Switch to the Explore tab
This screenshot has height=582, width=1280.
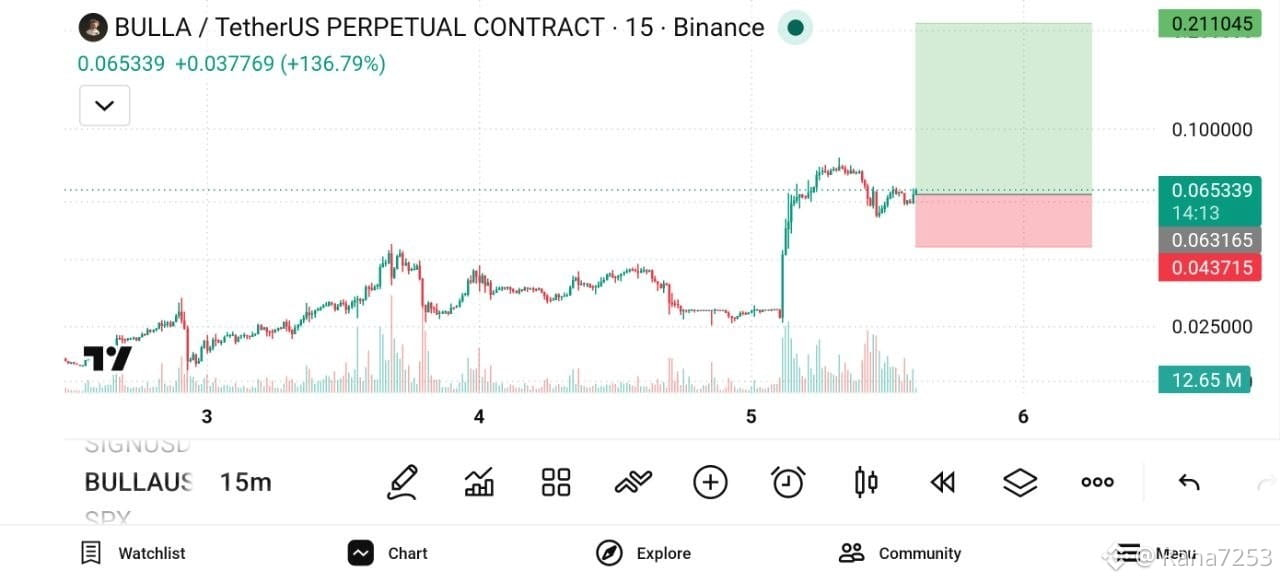click(x=643, y=553)
